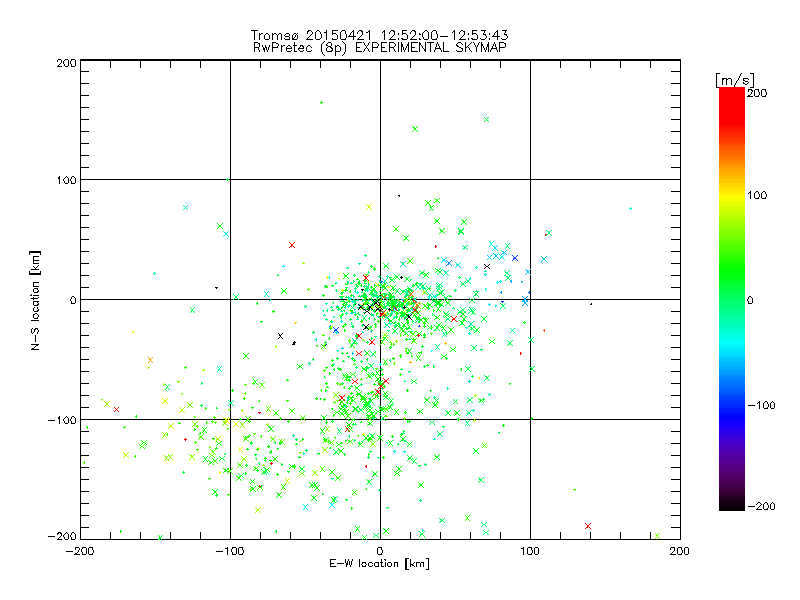Click x-axis tick label "100"
This screenshot has width=800, height=600.
(530, 551)
